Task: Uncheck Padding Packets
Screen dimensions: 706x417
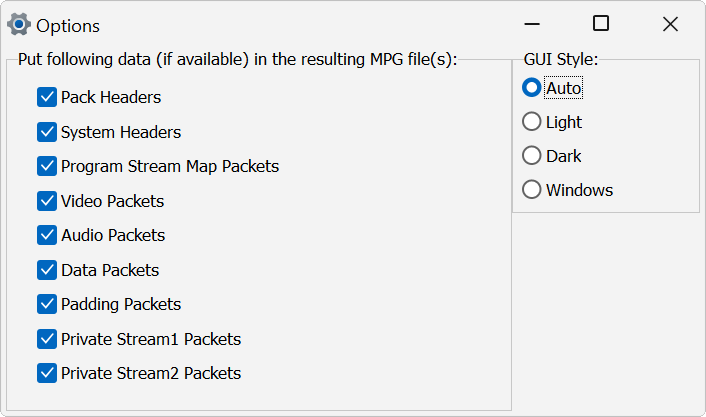Action: [47, 304]
